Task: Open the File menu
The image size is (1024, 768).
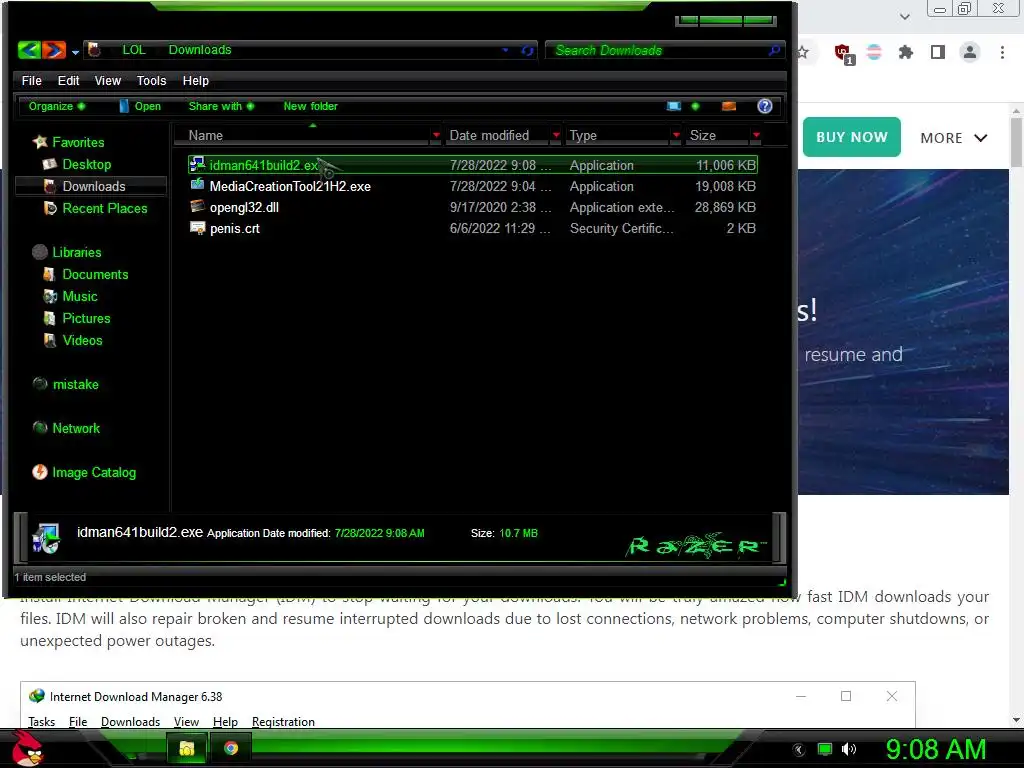Action: tap(31, 80)
